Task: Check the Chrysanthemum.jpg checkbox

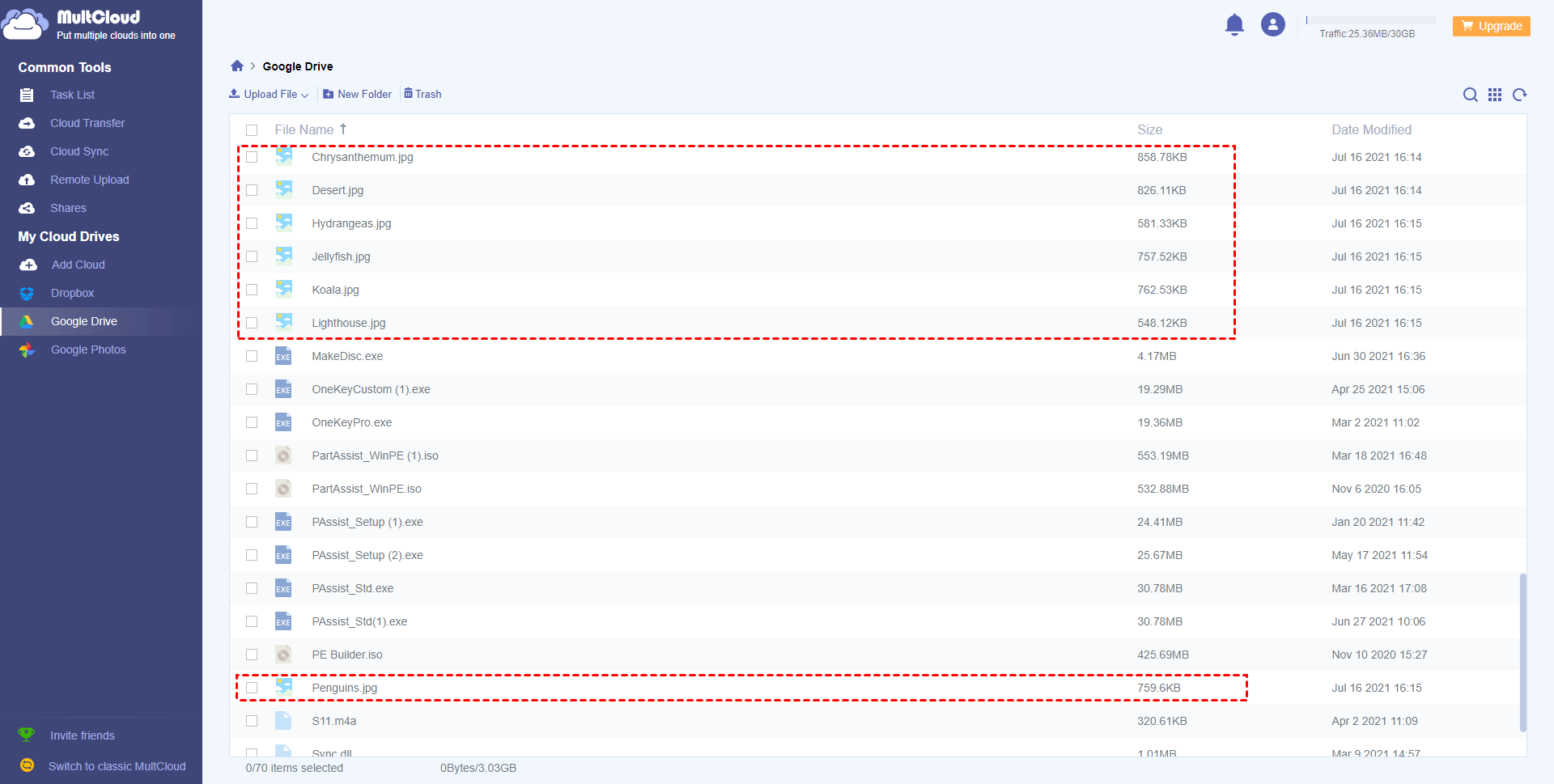Action: pos(252,157)
